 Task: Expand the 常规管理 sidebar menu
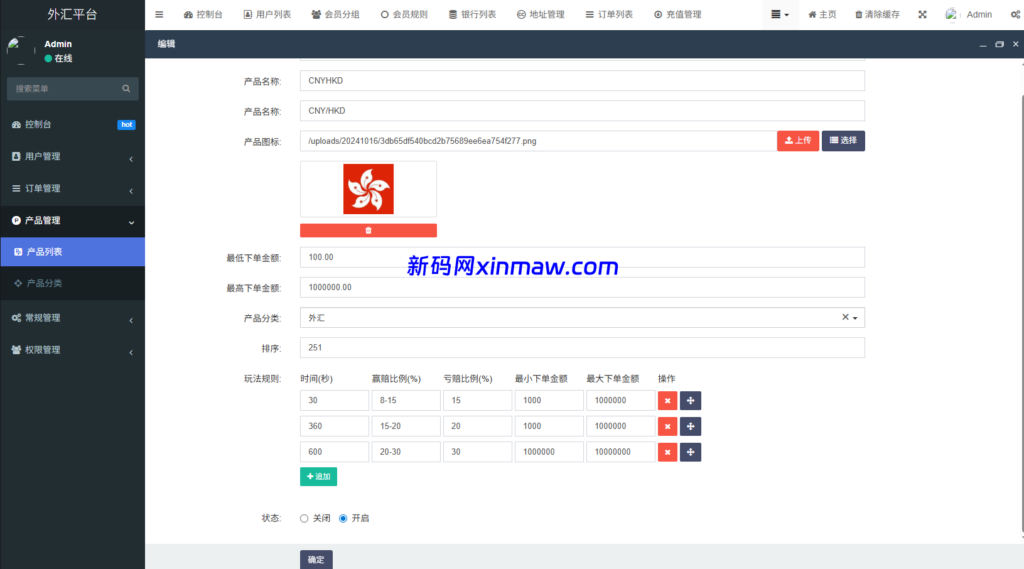pos(72,317)
